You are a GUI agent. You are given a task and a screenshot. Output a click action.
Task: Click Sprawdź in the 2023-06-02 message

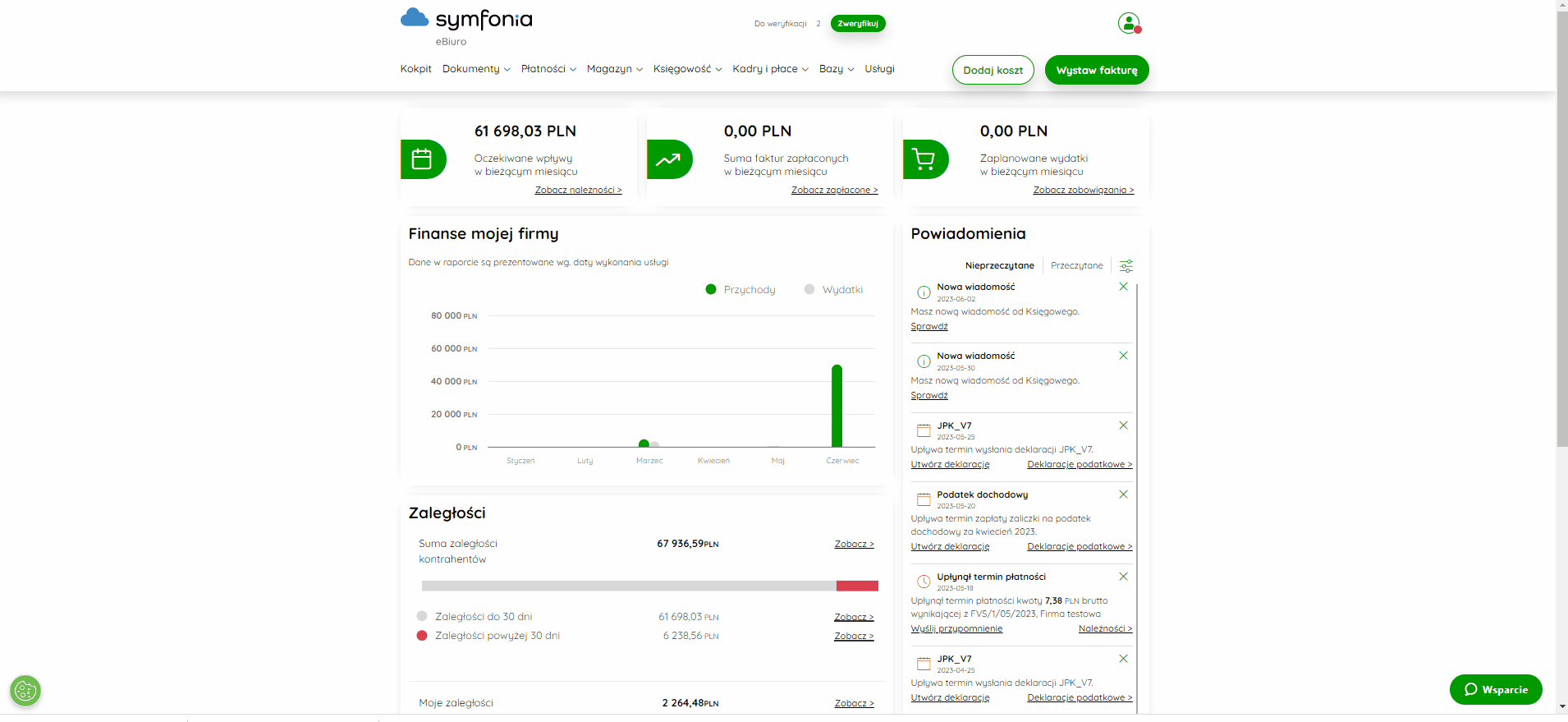pos(929,326)
